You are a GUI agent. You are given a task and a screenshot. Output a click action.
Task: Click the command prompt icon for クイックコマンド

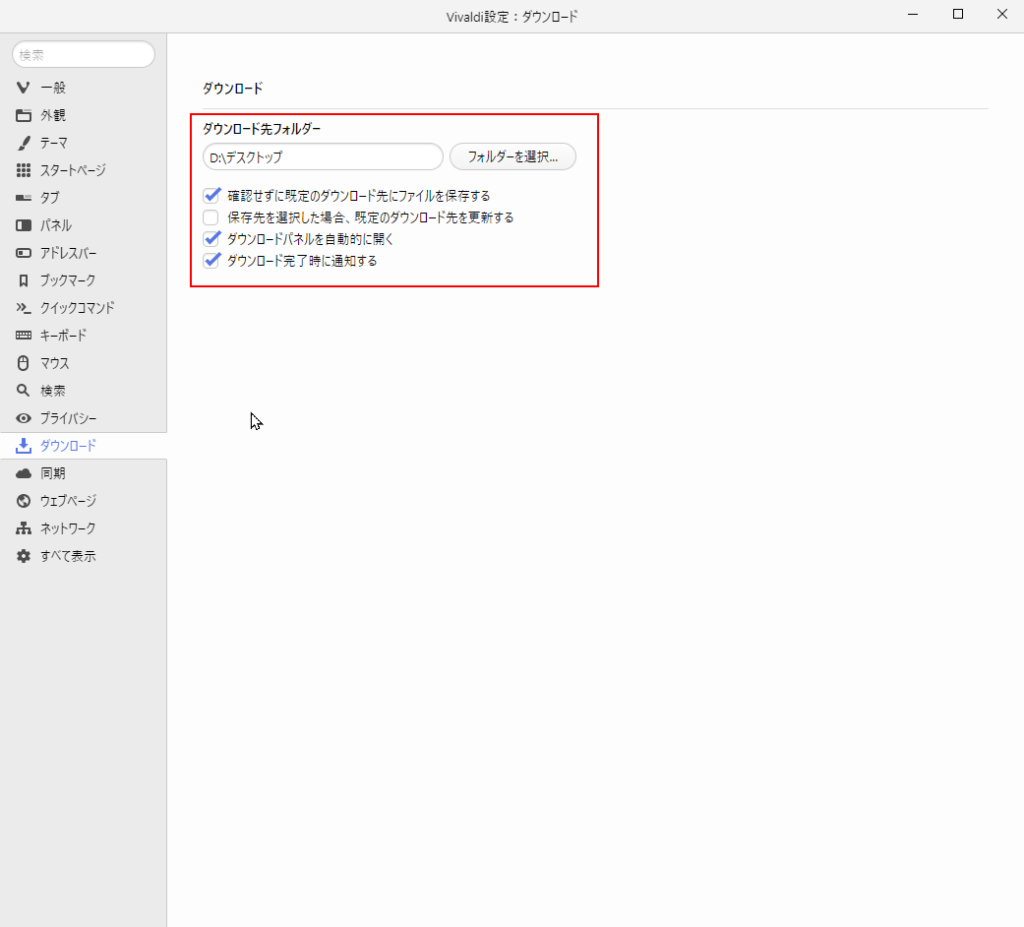point(24,308)
